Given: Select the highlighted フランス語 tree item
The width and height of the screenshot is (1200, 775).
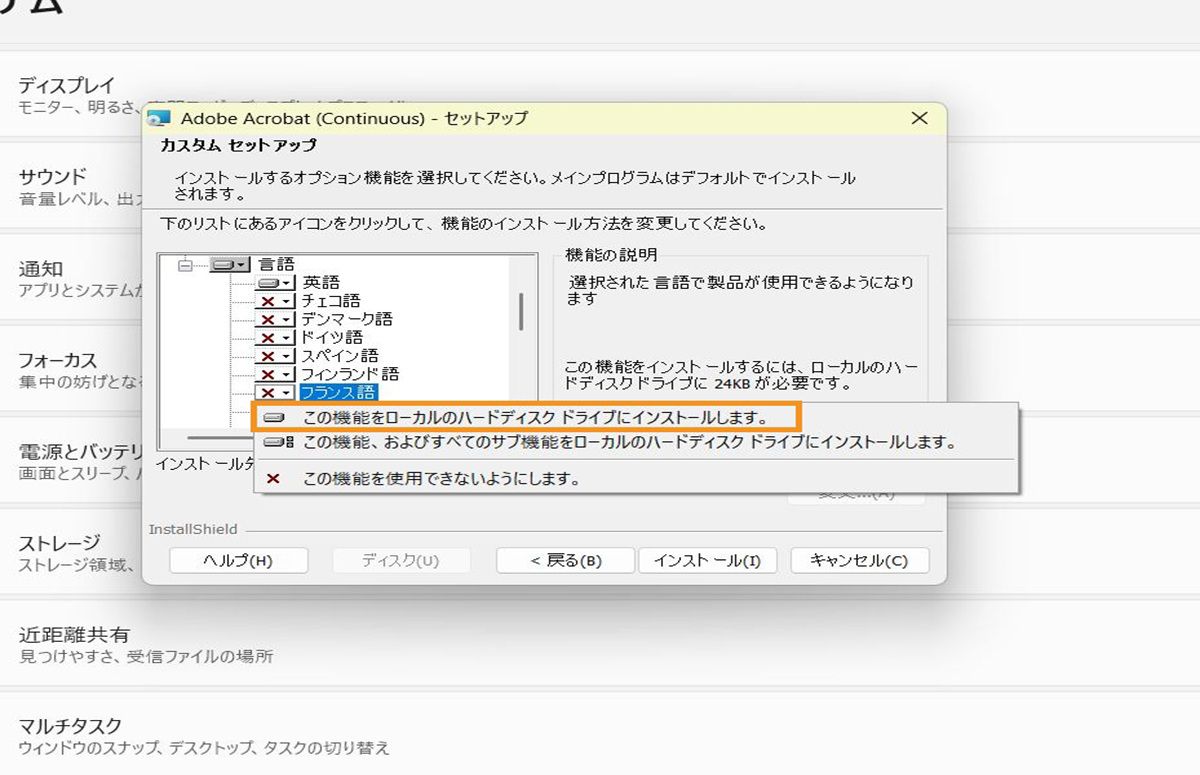Looking at the screenshot, I should 339,392.
